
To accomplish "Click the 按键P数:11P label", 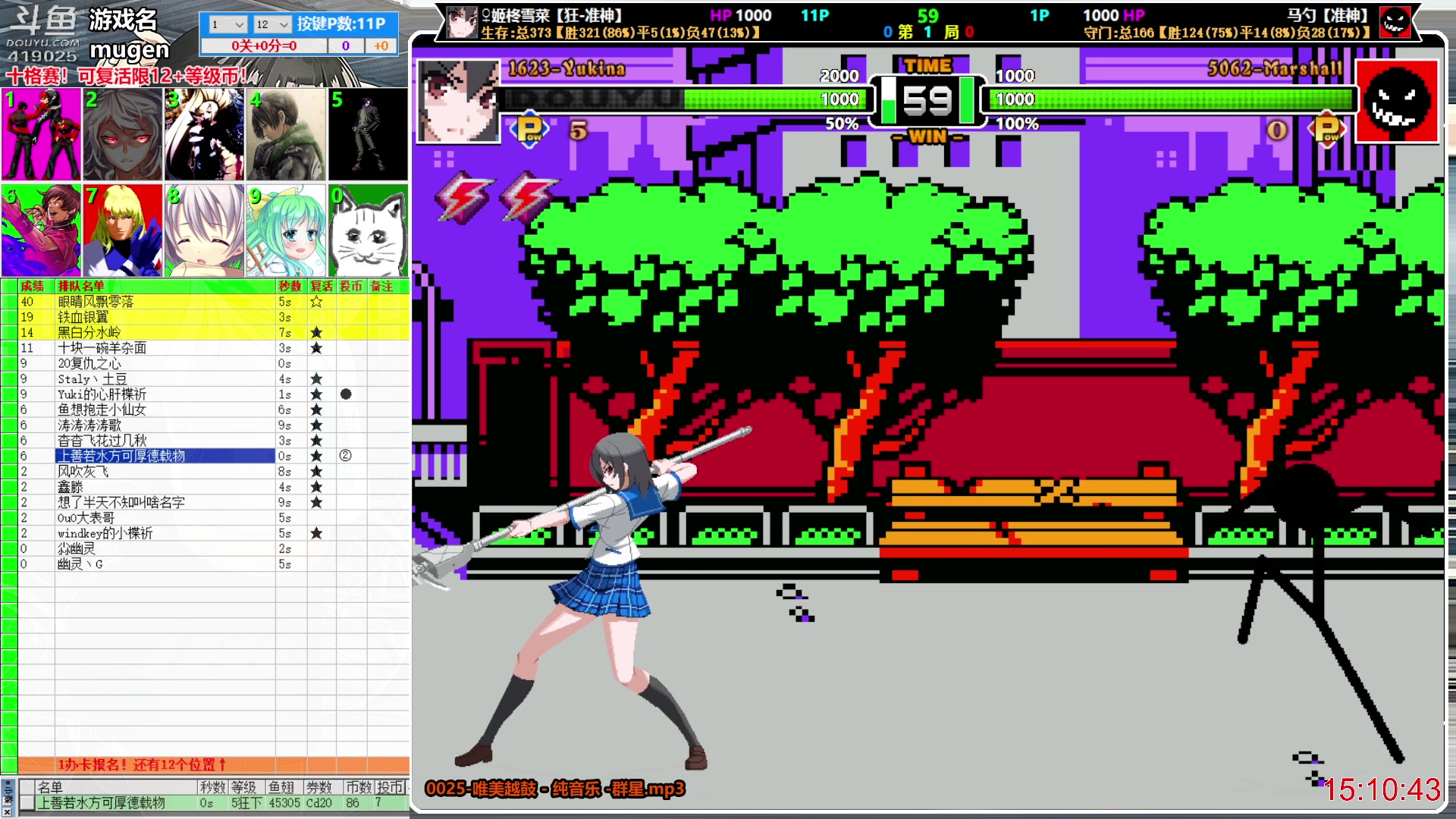I will point(341,24).
